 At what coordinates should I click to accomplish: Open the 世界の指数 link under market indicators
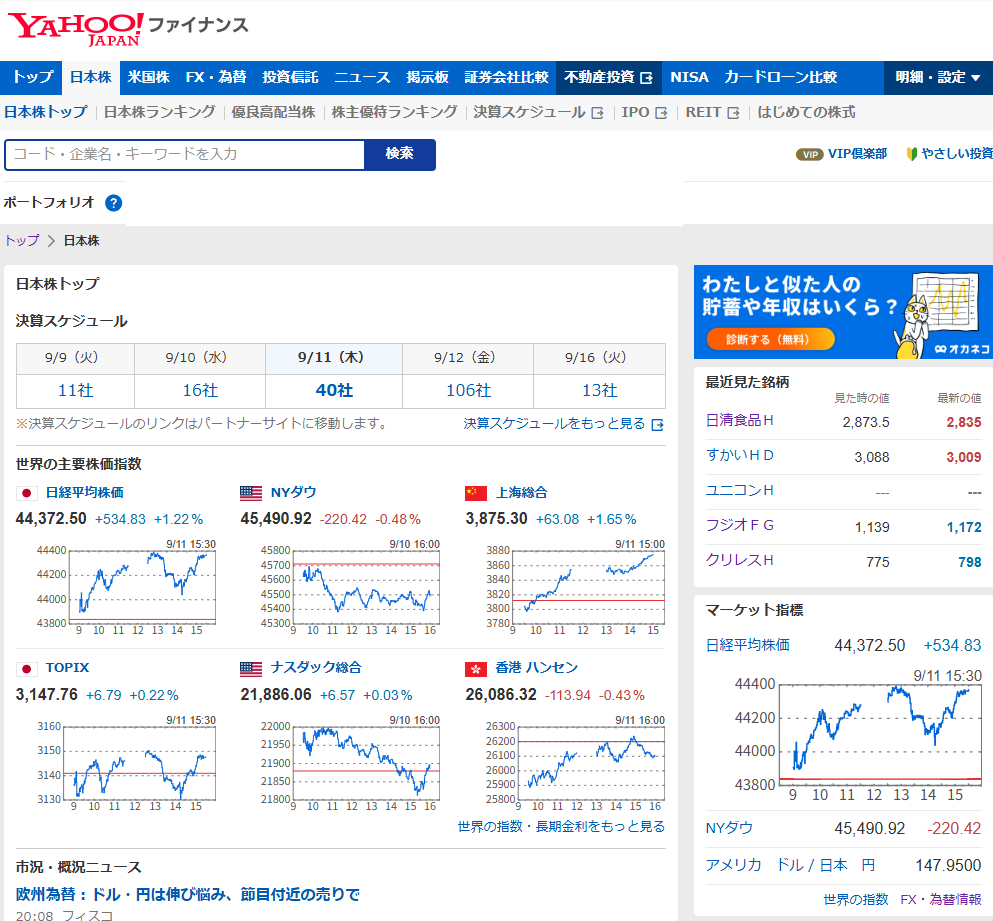(x=856, y=899)
